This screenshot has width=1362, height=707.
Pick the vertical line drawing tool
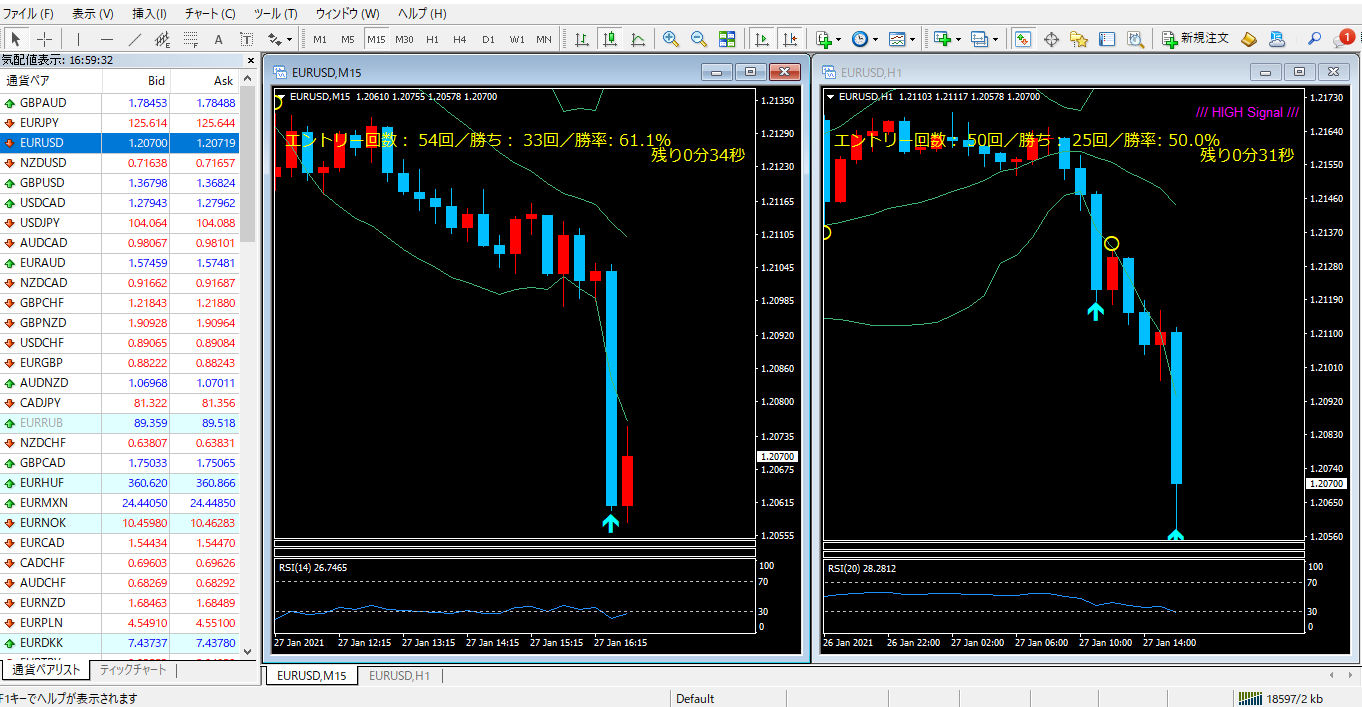(78, 39)
